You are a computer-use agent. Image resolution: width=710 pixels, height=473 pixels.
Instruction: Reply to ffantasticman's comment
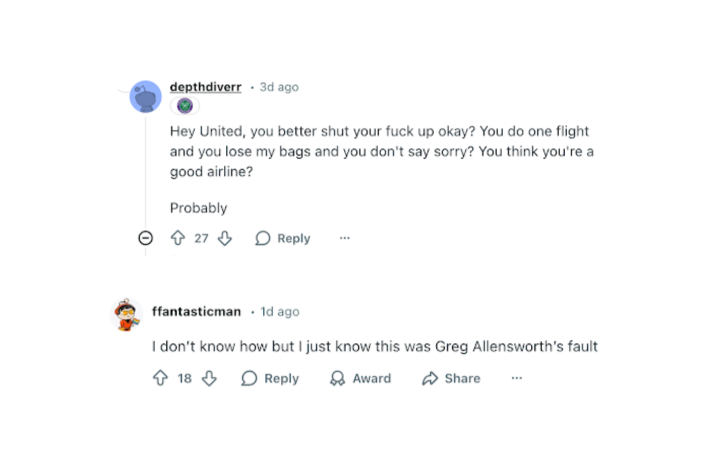click(x=270, y=378)
